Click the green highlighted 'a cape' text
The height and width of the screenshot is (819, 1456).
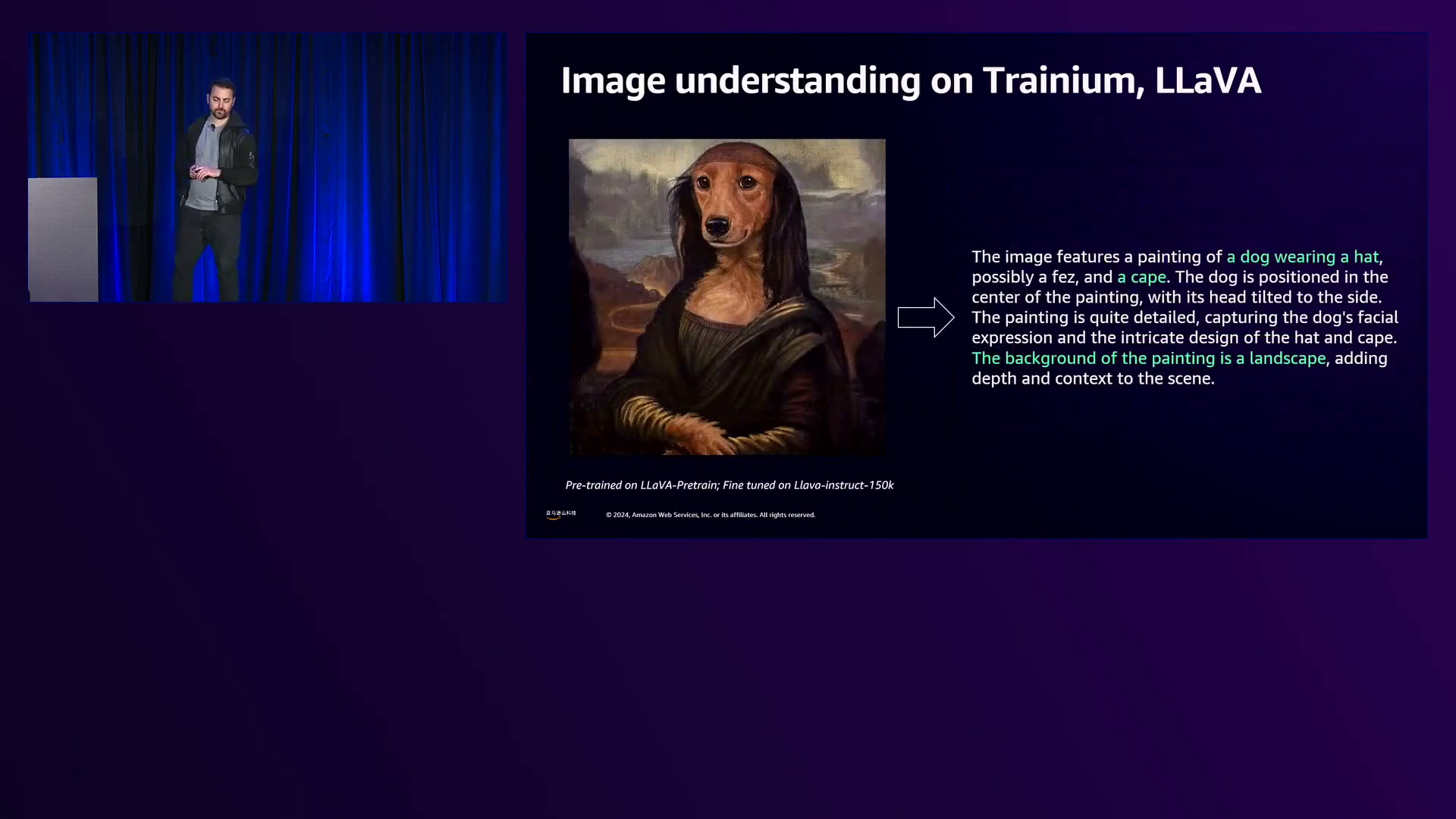pos(1141,278)
